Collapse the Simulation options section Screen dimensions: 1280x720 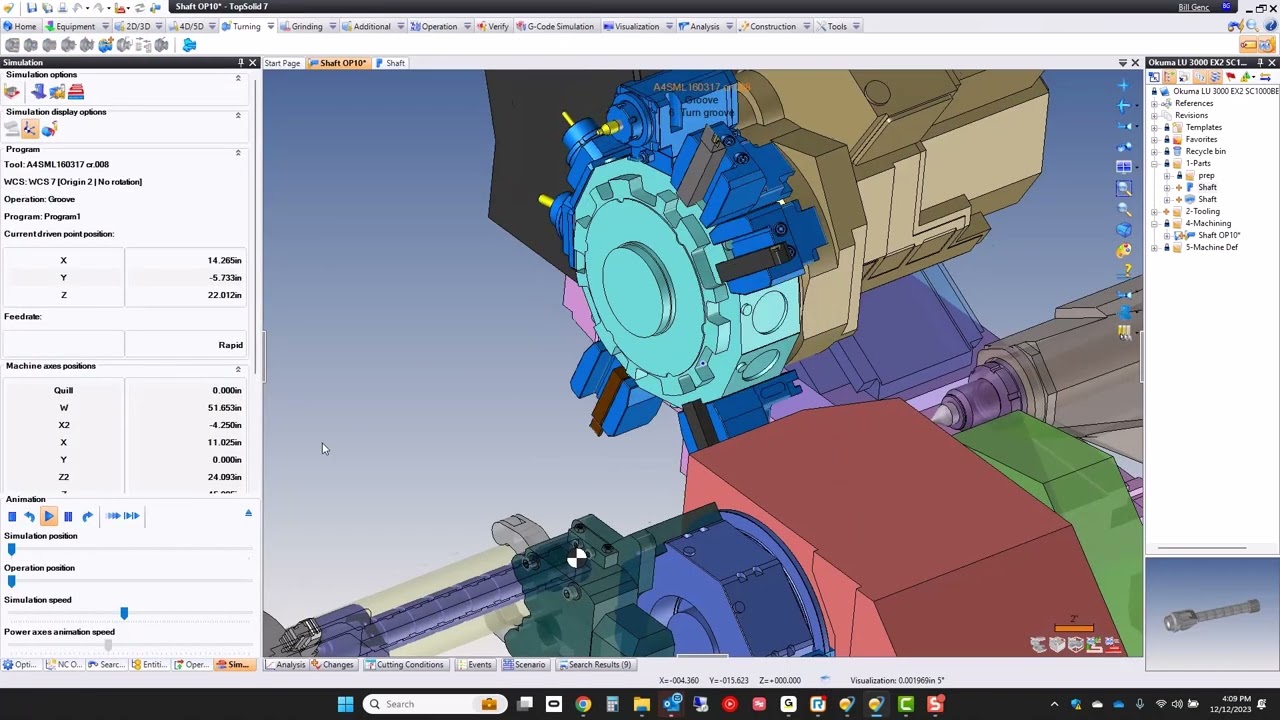click(x=238, y=78)
